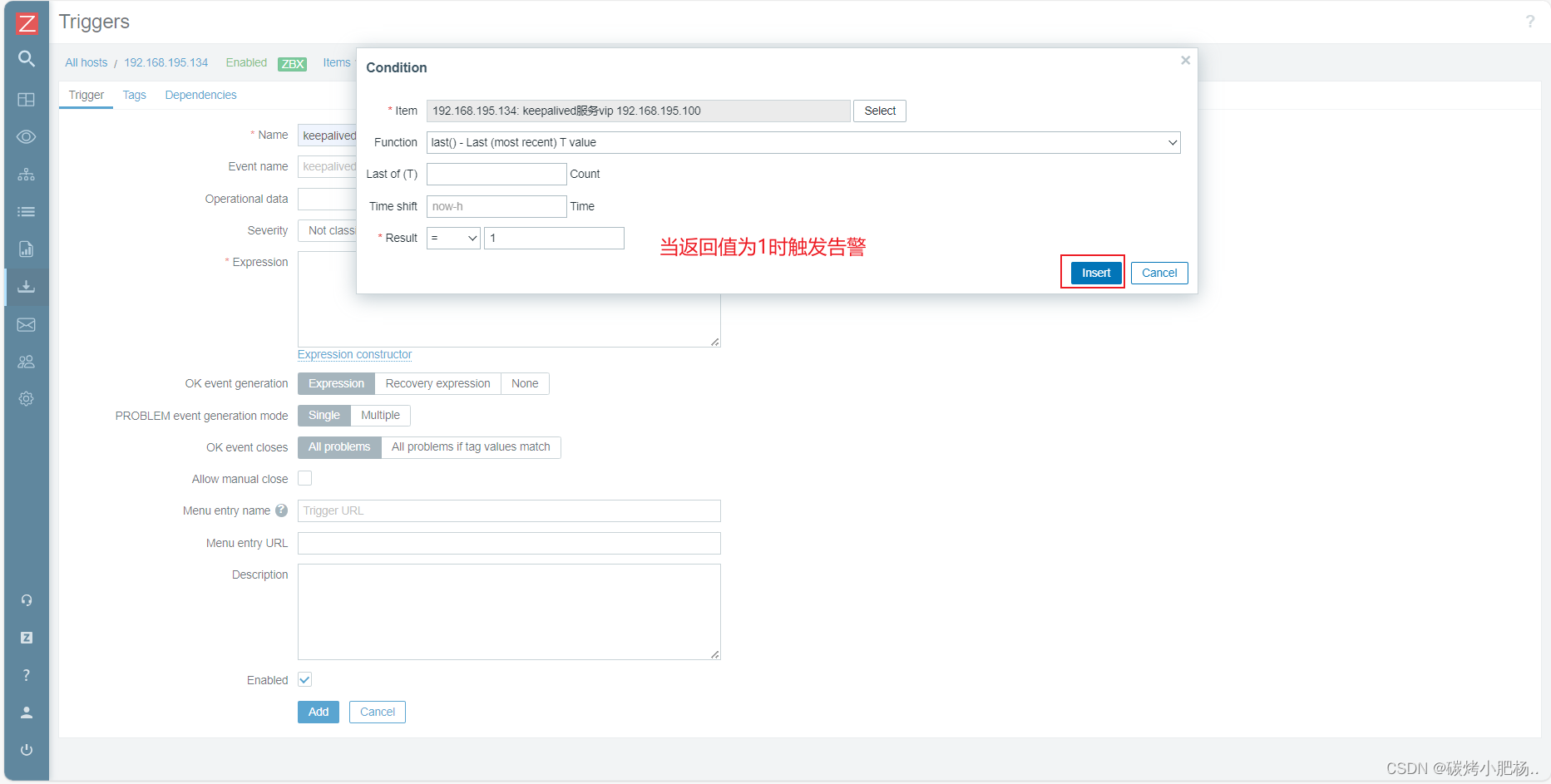Open the sidebar Help question icon
The height and width of the screenshot is (784, 1551).
click(27, 675)
